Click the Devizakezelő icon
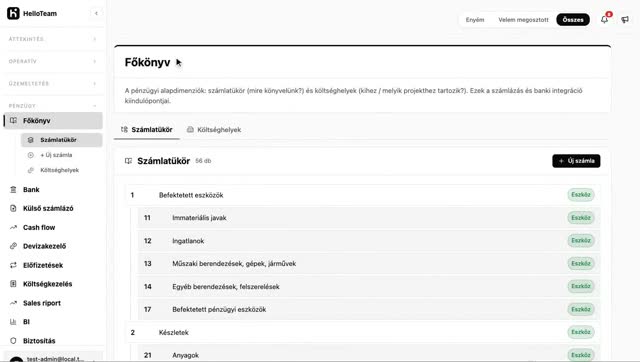 click(x=13, y=246)
